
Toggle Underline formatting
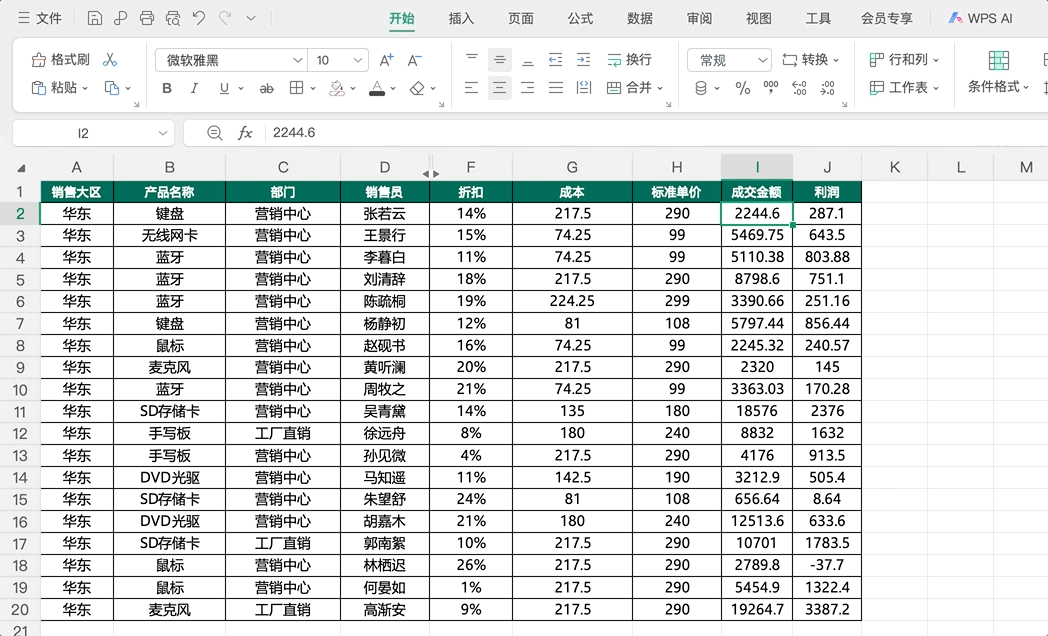(x=224, y=88)
